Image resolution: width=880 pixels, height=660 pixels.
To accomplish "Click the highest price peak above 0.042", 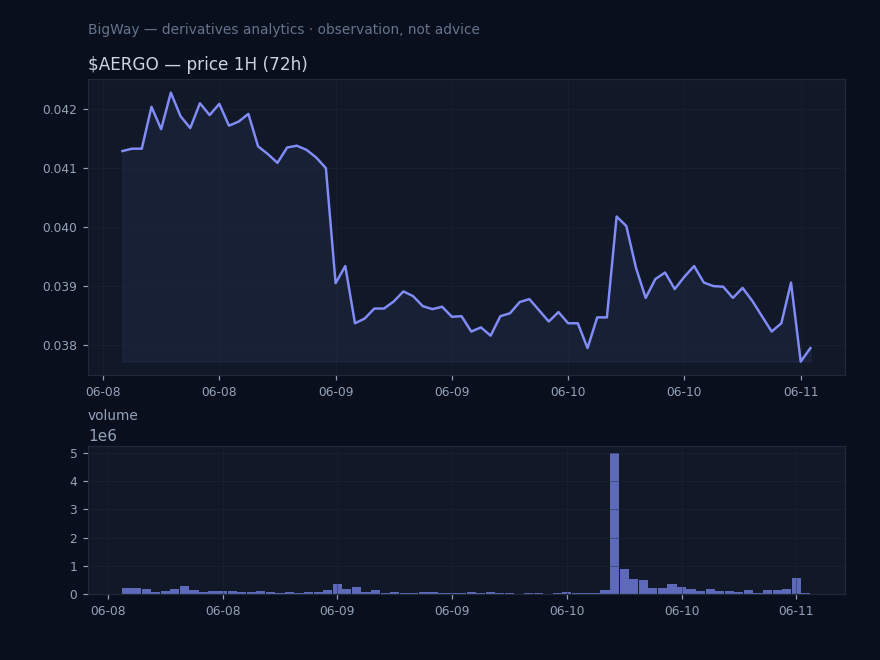I will coord(171,93).
